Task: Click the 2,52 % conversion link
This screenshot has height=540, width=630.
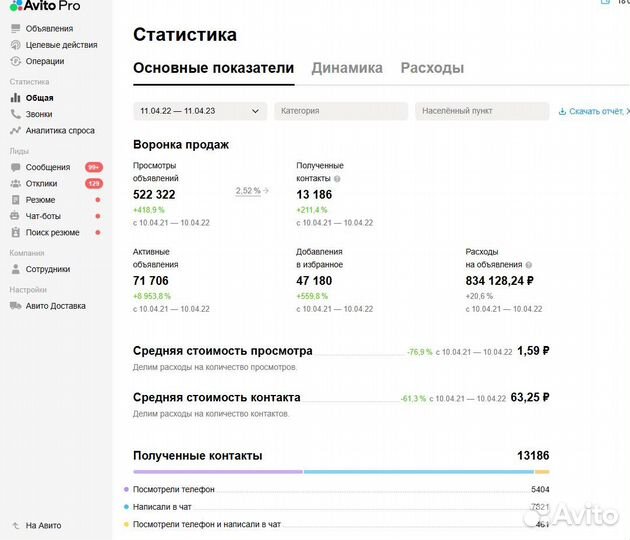Action: click(x=248, y=191)
